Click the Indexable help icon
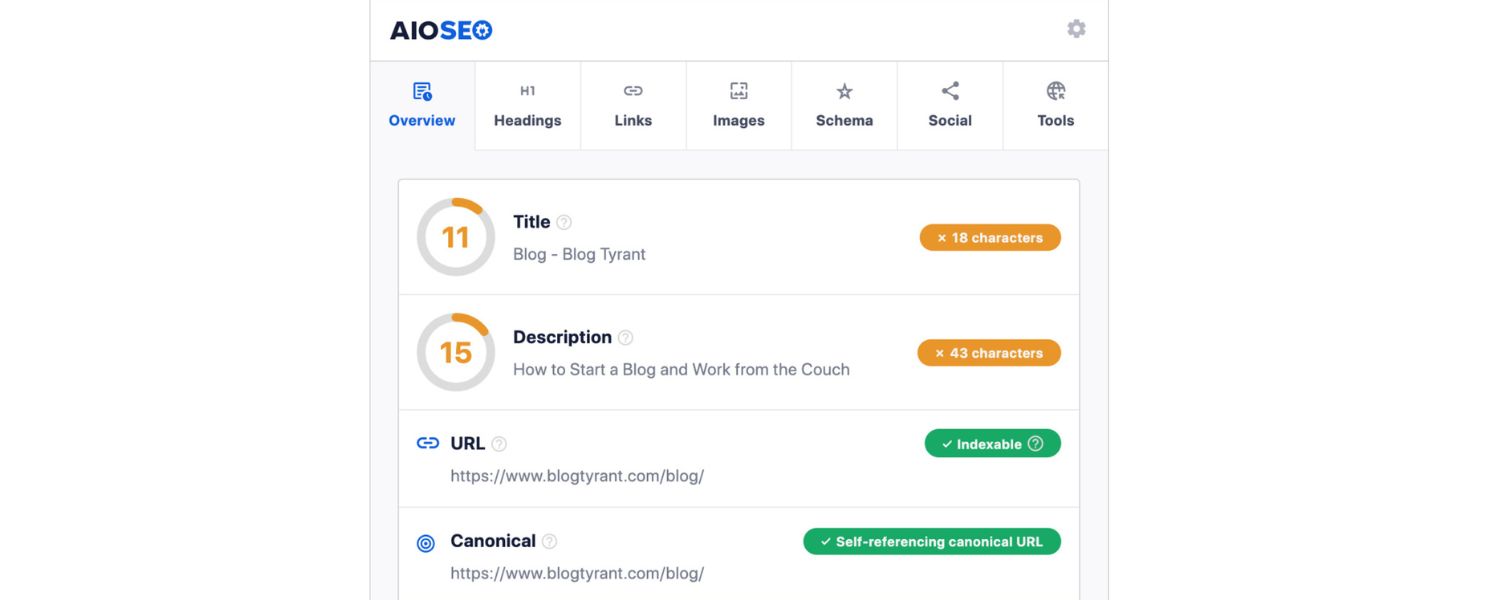The width and height of the screenshot is (1500, 600). pyautogui.click(x=1035, y=443)
